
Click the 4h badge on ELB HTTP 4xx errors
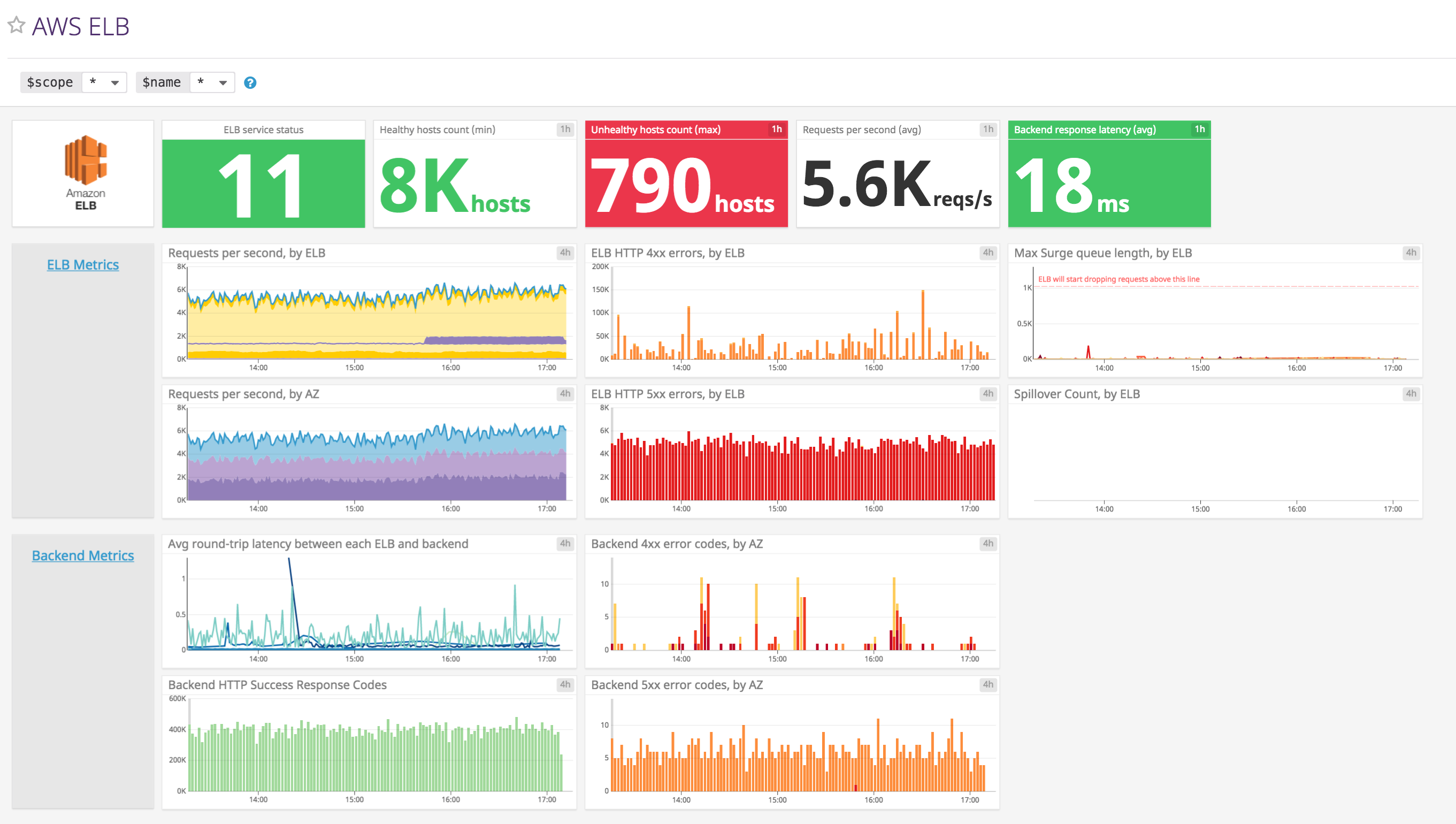click(987, 253)
